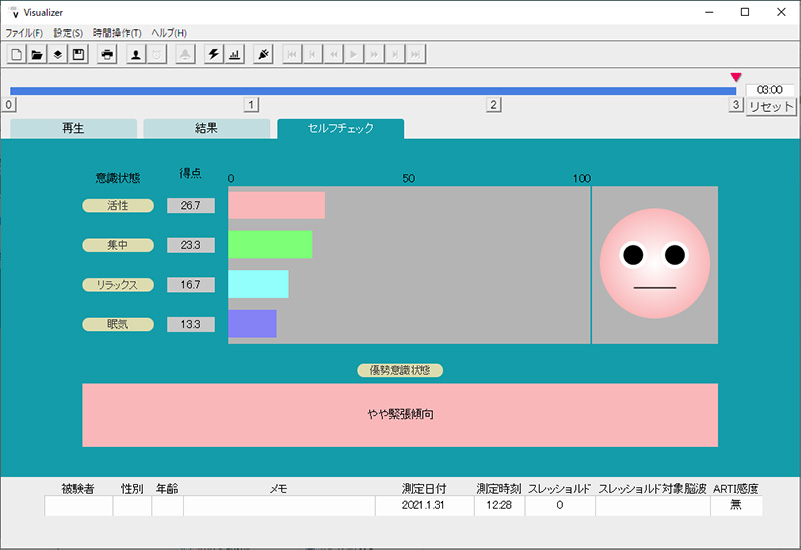Click the 活性 state label
The height and width of the screenshot is (550, 801).
(x=118, y=205)
